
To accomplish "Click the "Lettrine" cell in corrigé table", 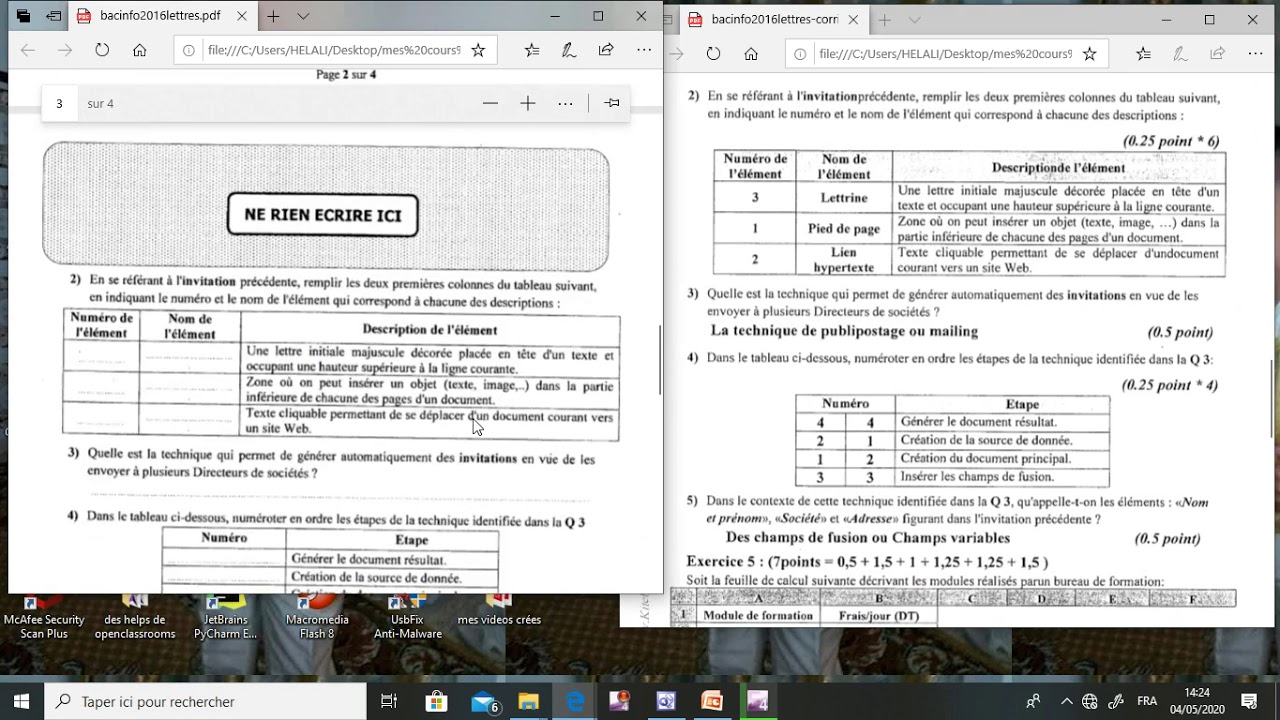I will [844, 198].
